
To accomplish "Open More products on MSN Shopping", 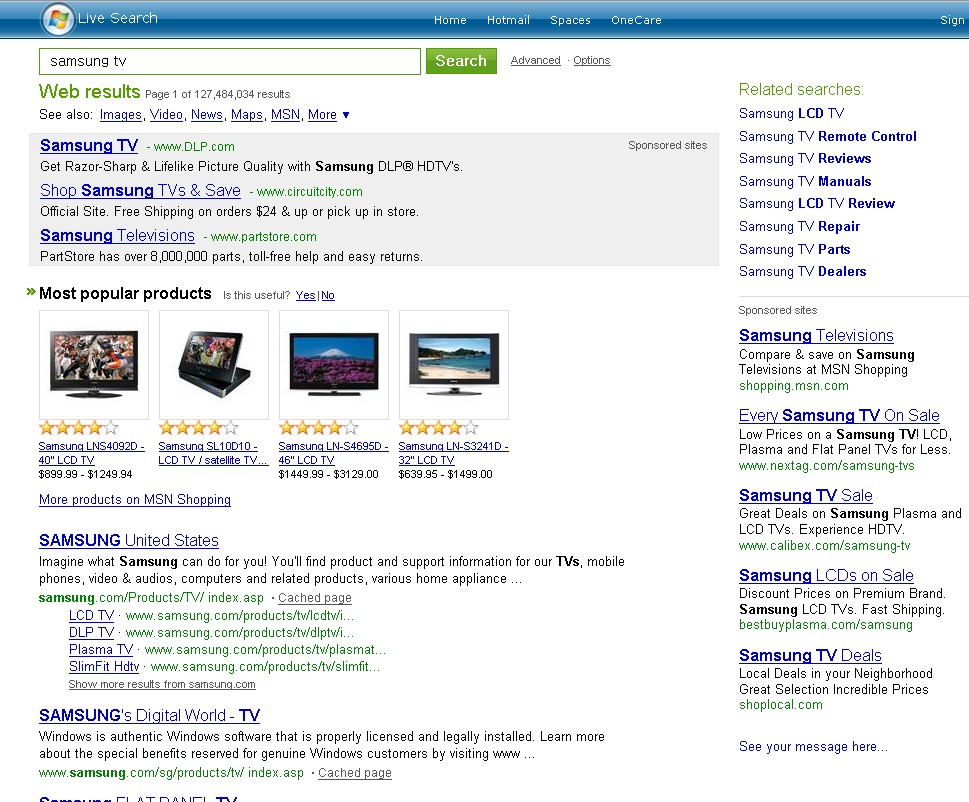I will (135, 499).
